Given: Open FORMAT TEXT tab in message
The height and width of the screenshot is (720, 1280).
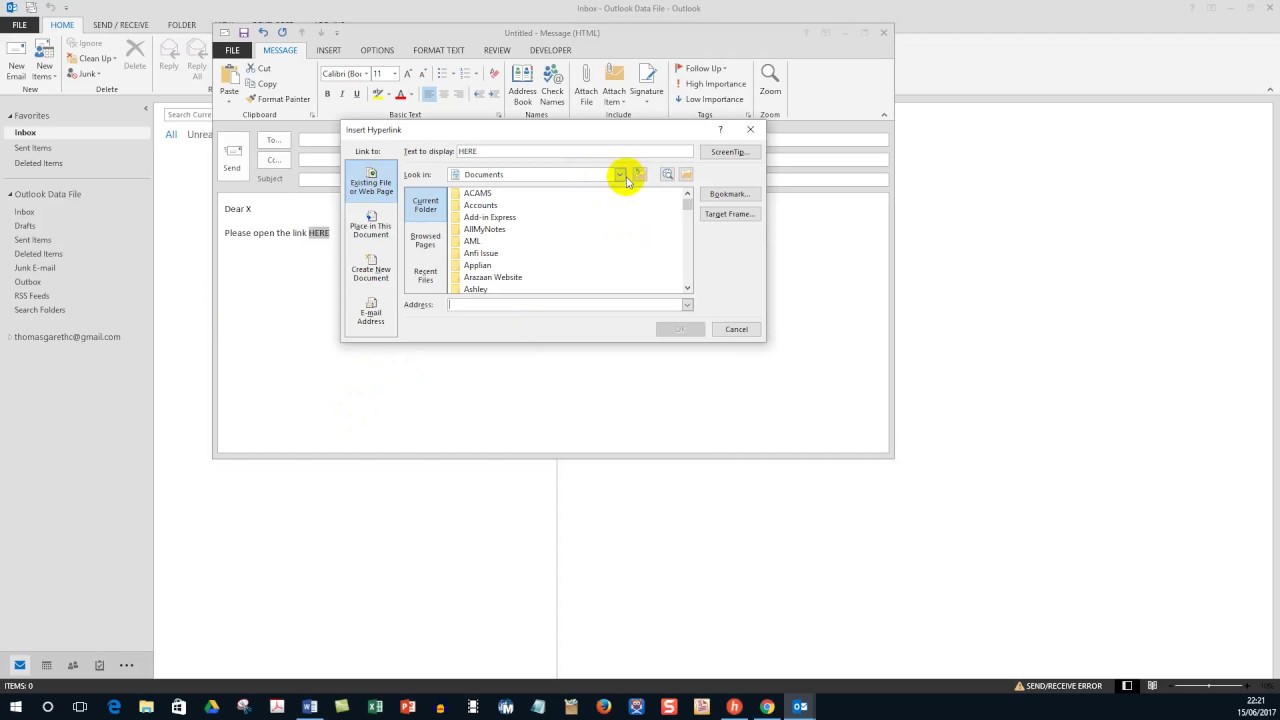Looking at the screenshot, I should pos(438,50).
